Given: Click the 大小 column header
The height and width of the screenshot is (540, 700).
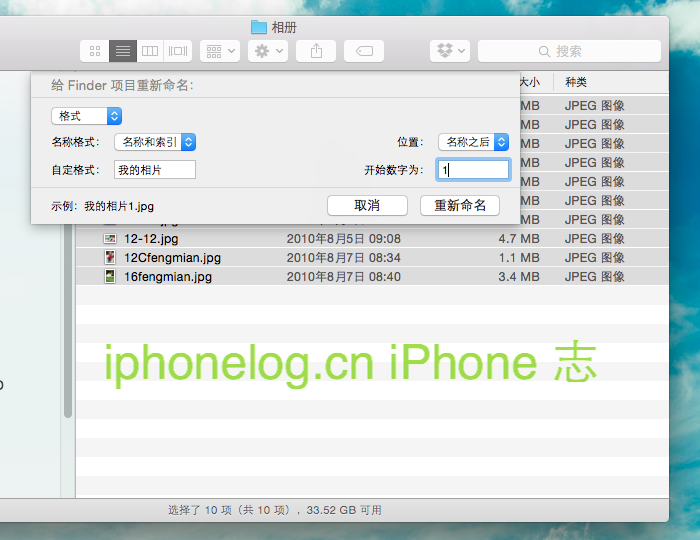Looking at the screenshot, I should [530, 82].
